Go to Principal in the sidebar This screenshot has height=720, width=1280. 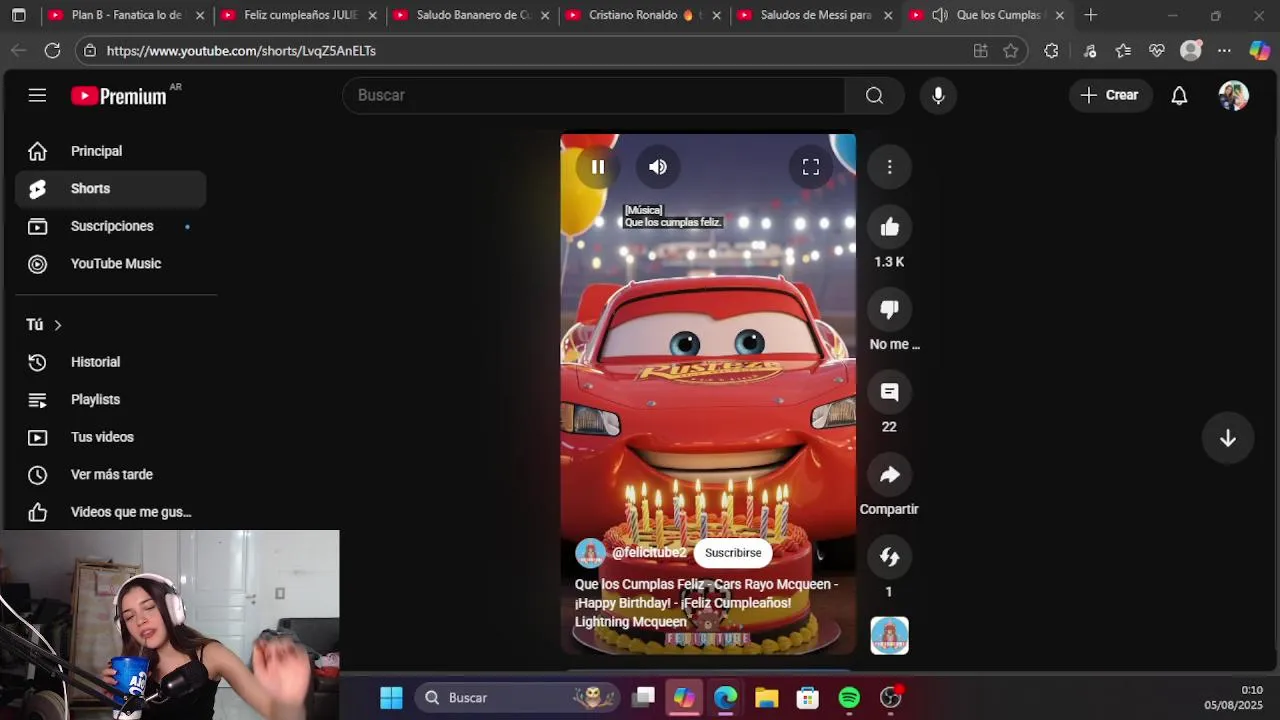click(x=110, y=151)
